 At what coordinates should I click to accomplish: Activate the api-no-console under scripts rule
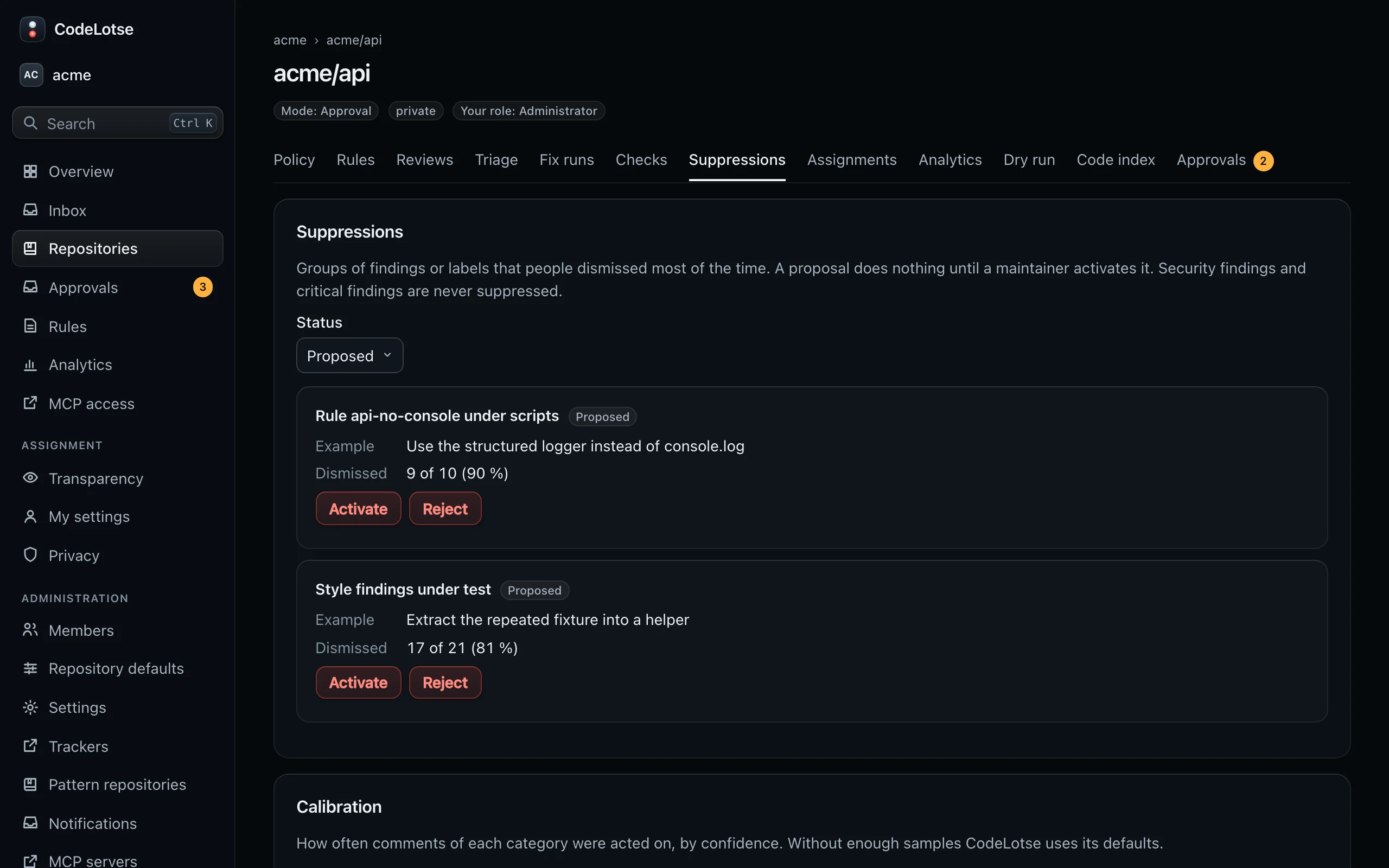[358, 509]
